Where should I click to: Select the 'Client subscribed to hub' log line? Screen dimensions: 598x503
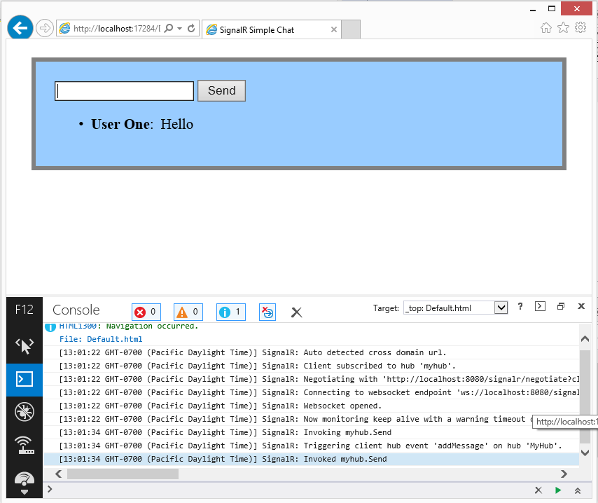(x=312, y=366)
